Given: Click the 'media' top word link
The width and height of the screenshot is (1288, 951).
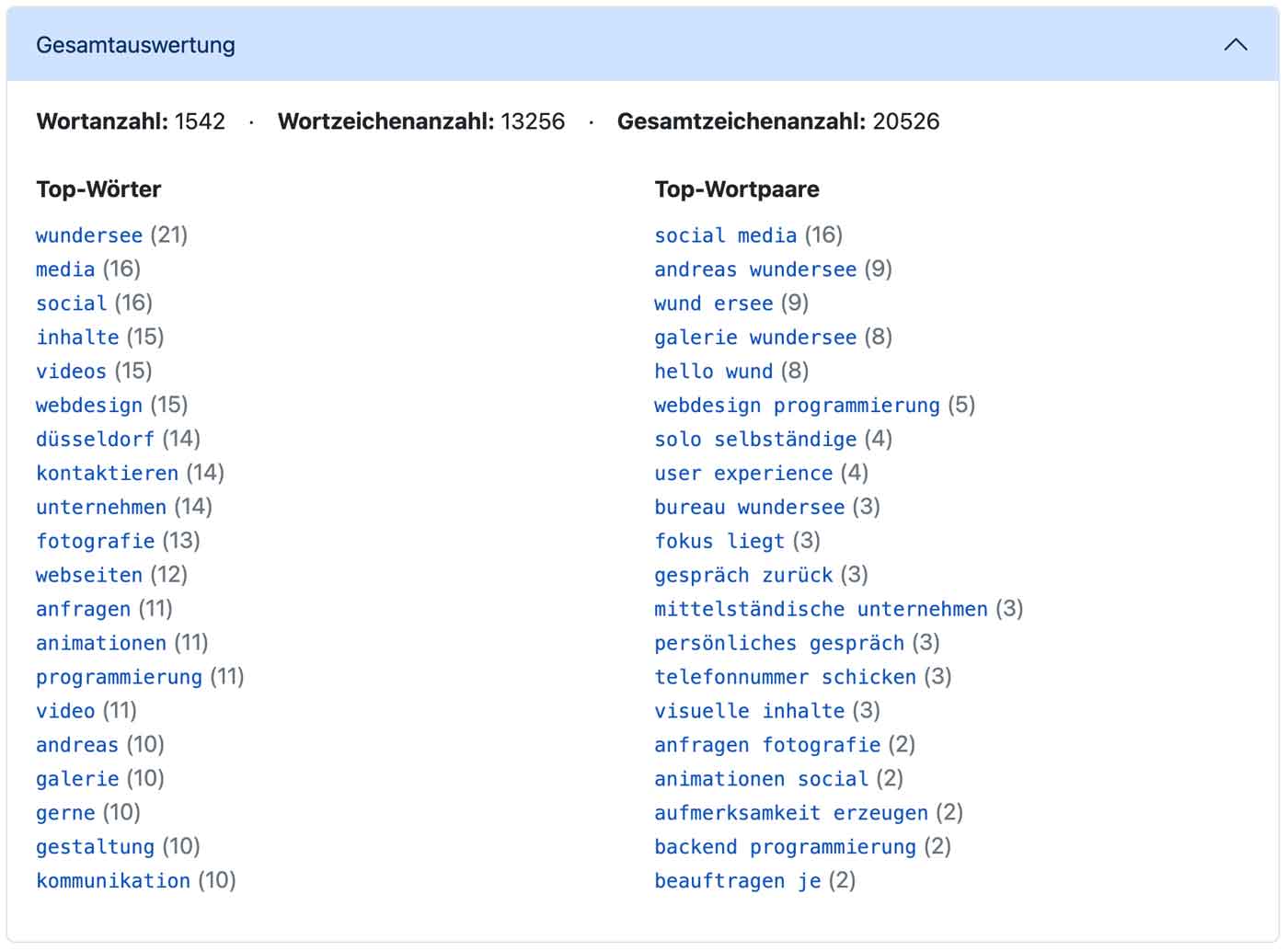Looking at the screenshot, I should pos(65,269).
